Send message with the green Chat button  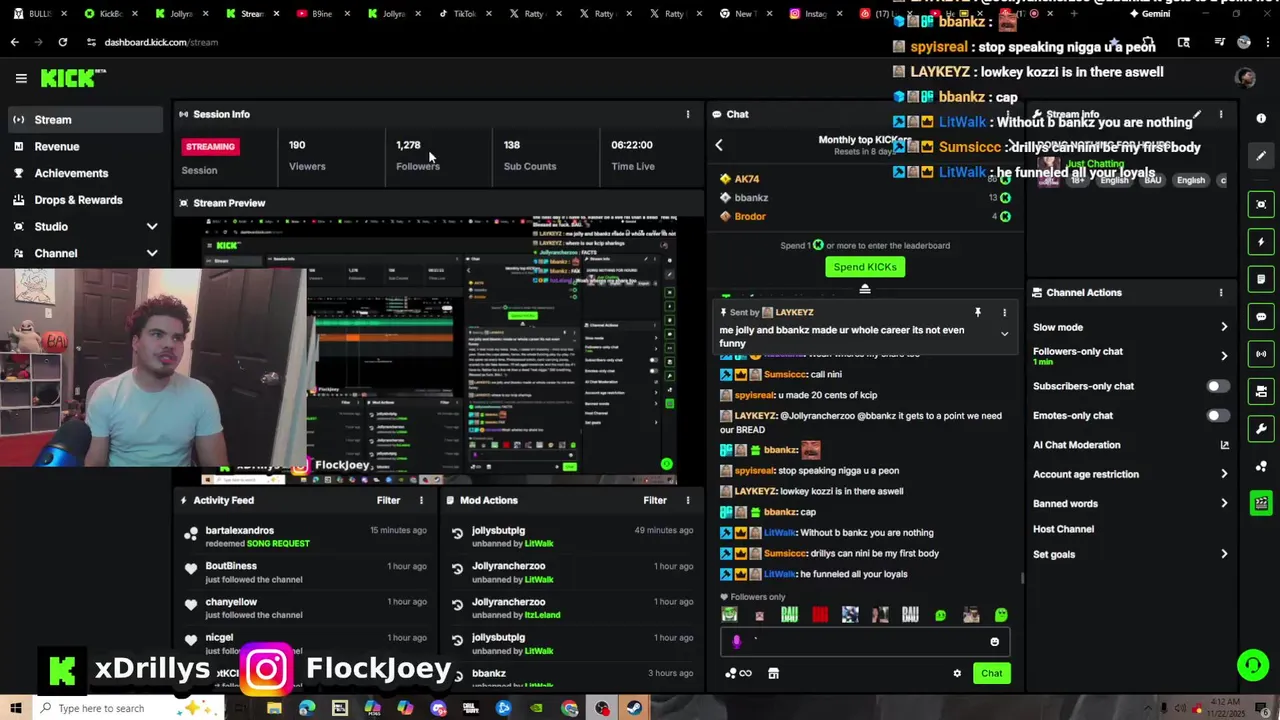[x=991, y=673]
